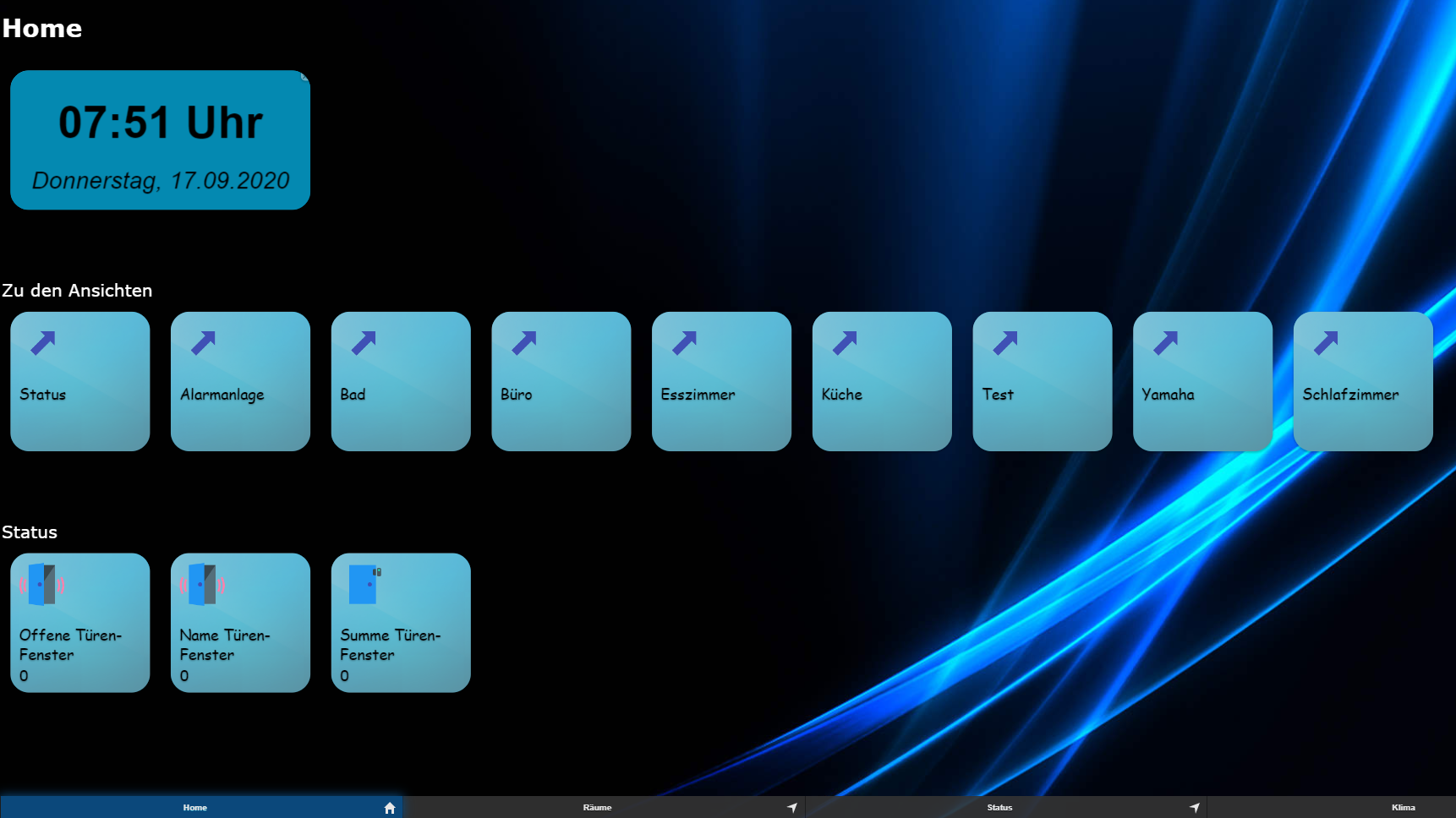1456x818 pixels.
Task: Click the arrow icon on Schlafzimmer tile
Action: [1326, 342]
